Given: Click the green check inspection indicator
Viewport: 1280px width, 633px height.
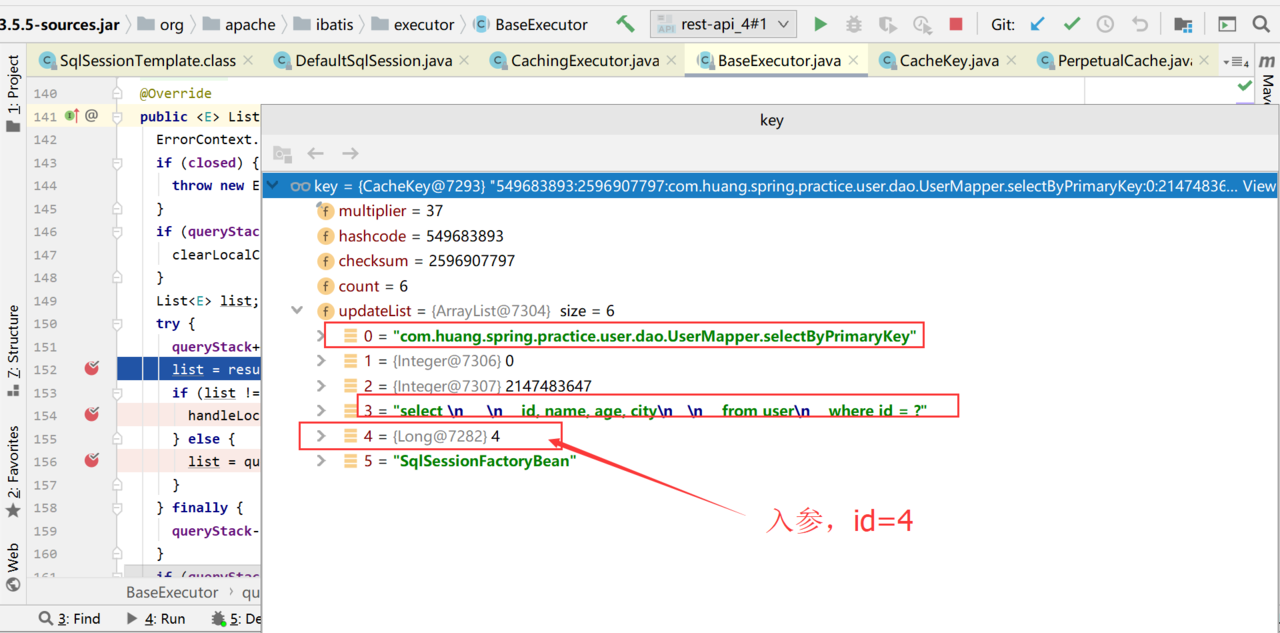Looking at the screenshot, I should click(1245, 86).
